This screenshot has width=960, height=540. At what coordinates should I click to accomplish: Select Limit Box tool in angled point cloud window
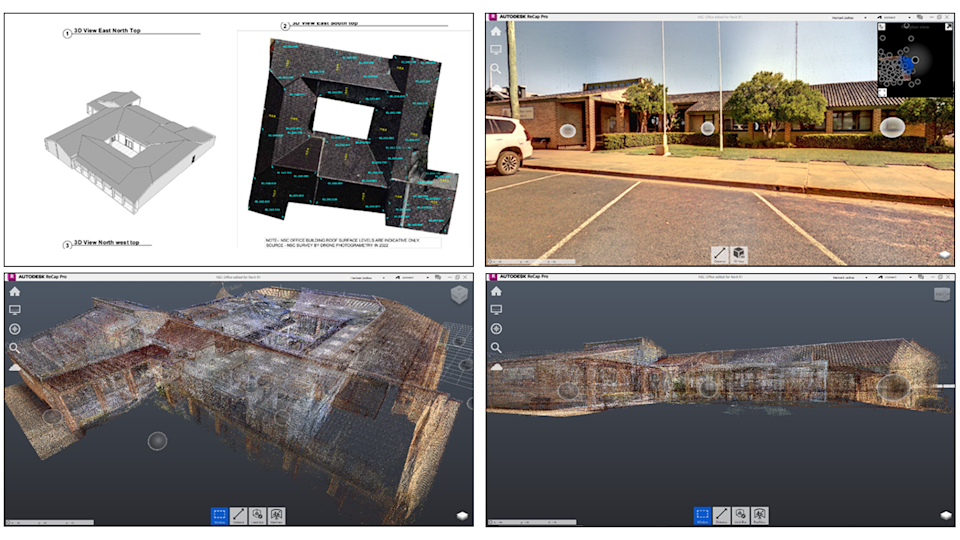click(x=258, y=516)
